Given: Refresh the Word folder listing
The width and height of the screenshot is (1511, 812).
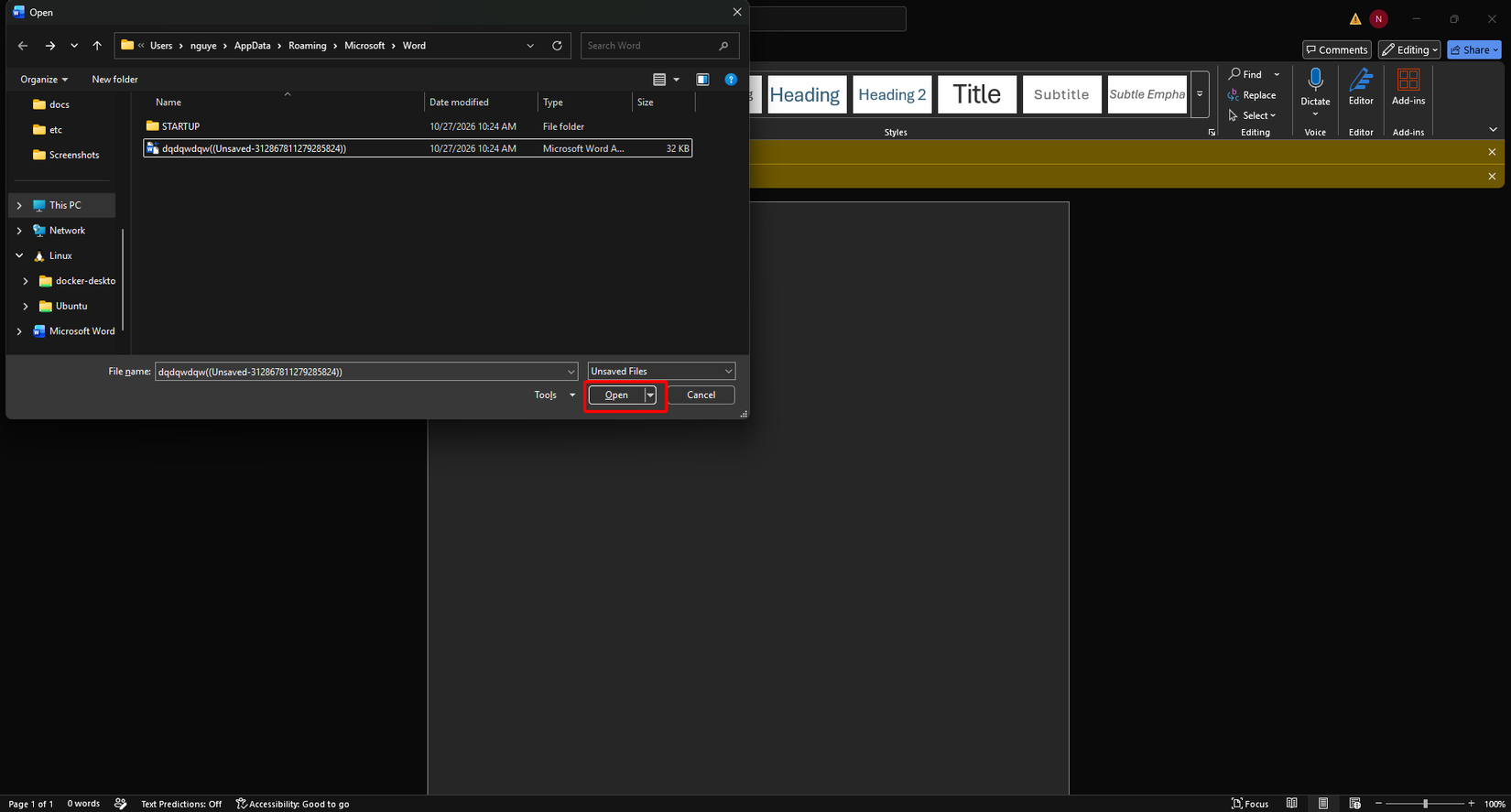Looking at the screenshot, I should (557, 46).
